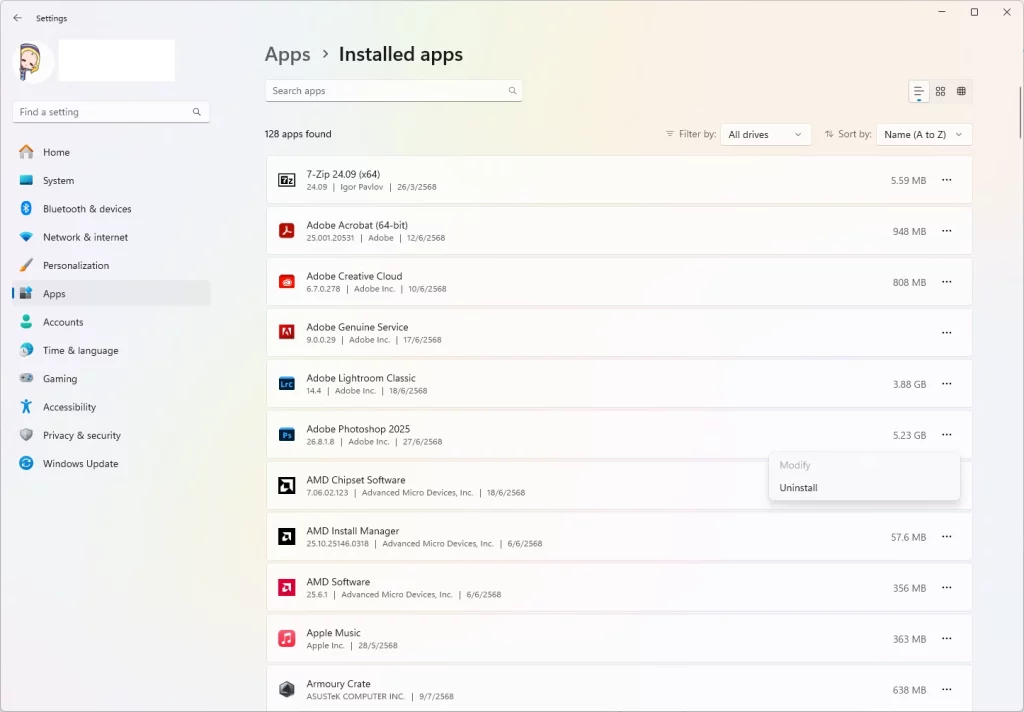Click the Adobe Genuine Service name

(357, 327)
